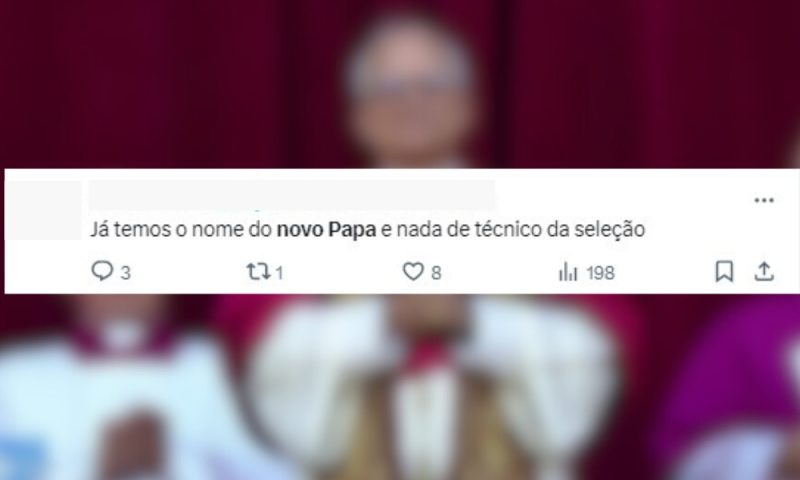
Task: Click the 198 views count
Action: 601,273
